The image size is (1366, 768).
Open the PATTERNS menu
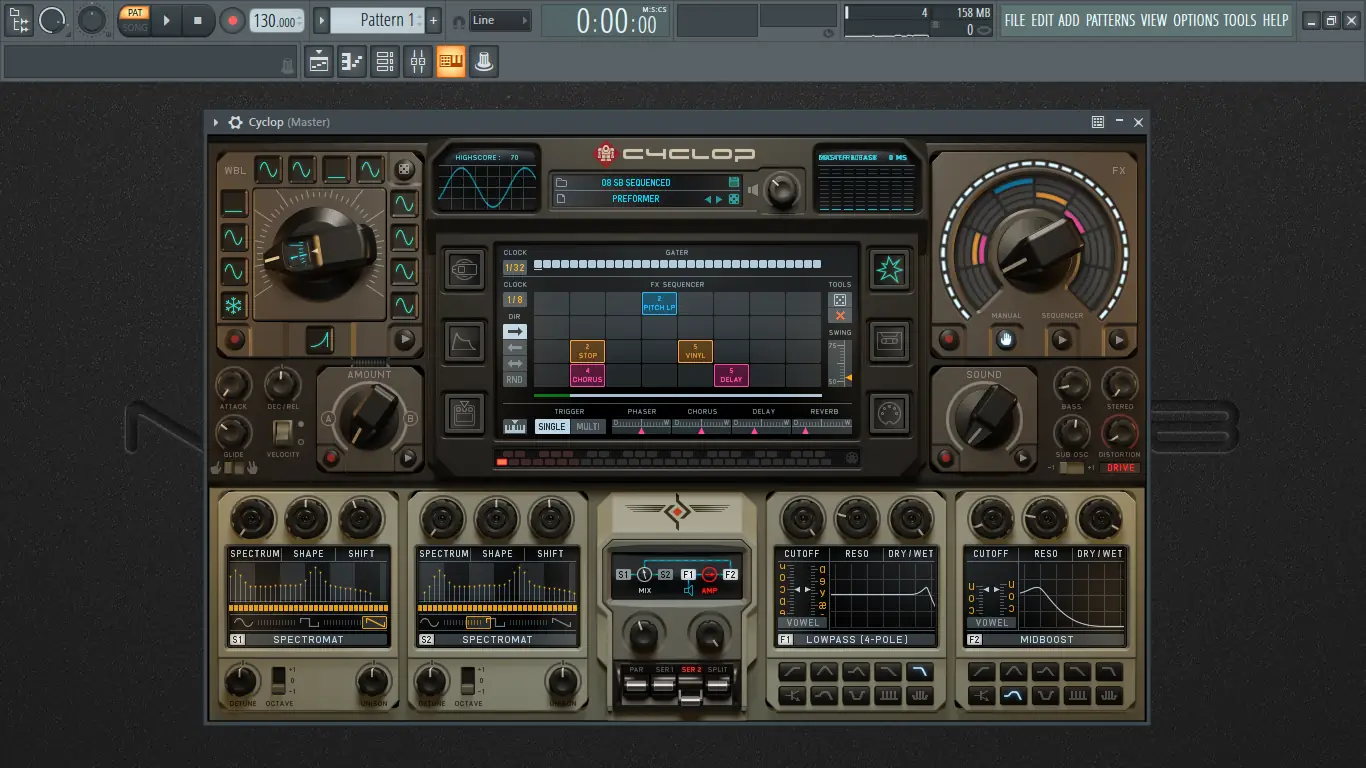[1110, 20]
